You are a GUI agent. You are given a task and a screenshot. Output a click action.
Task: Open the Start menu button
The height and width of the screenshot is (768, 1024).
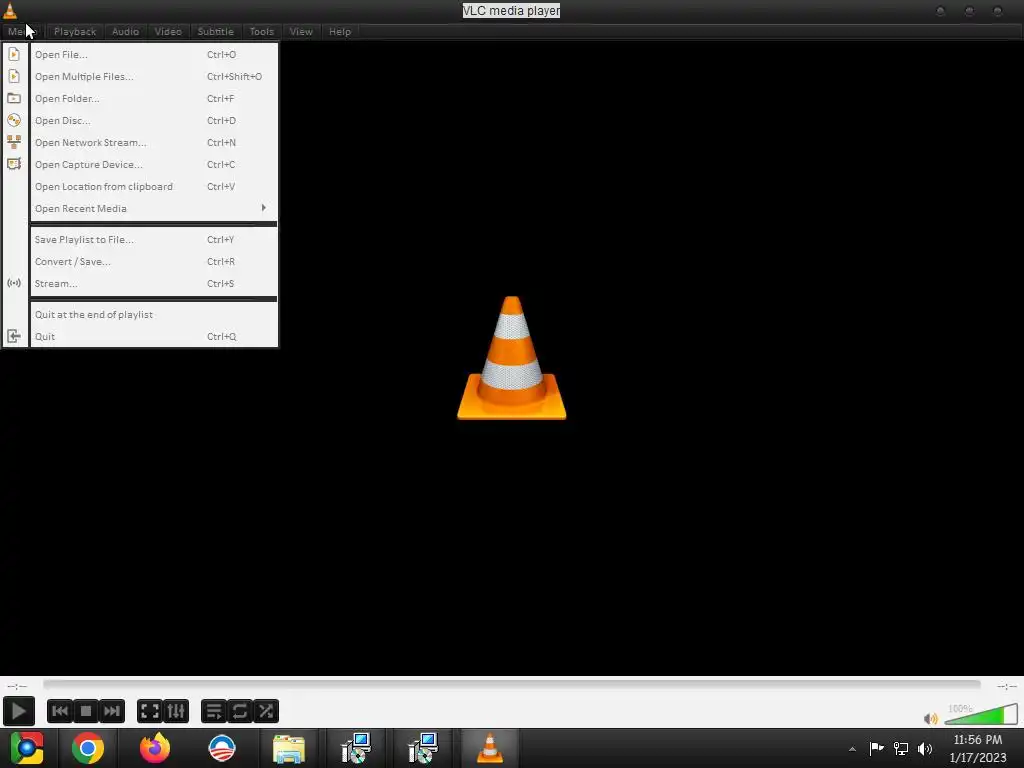[27, 748]
